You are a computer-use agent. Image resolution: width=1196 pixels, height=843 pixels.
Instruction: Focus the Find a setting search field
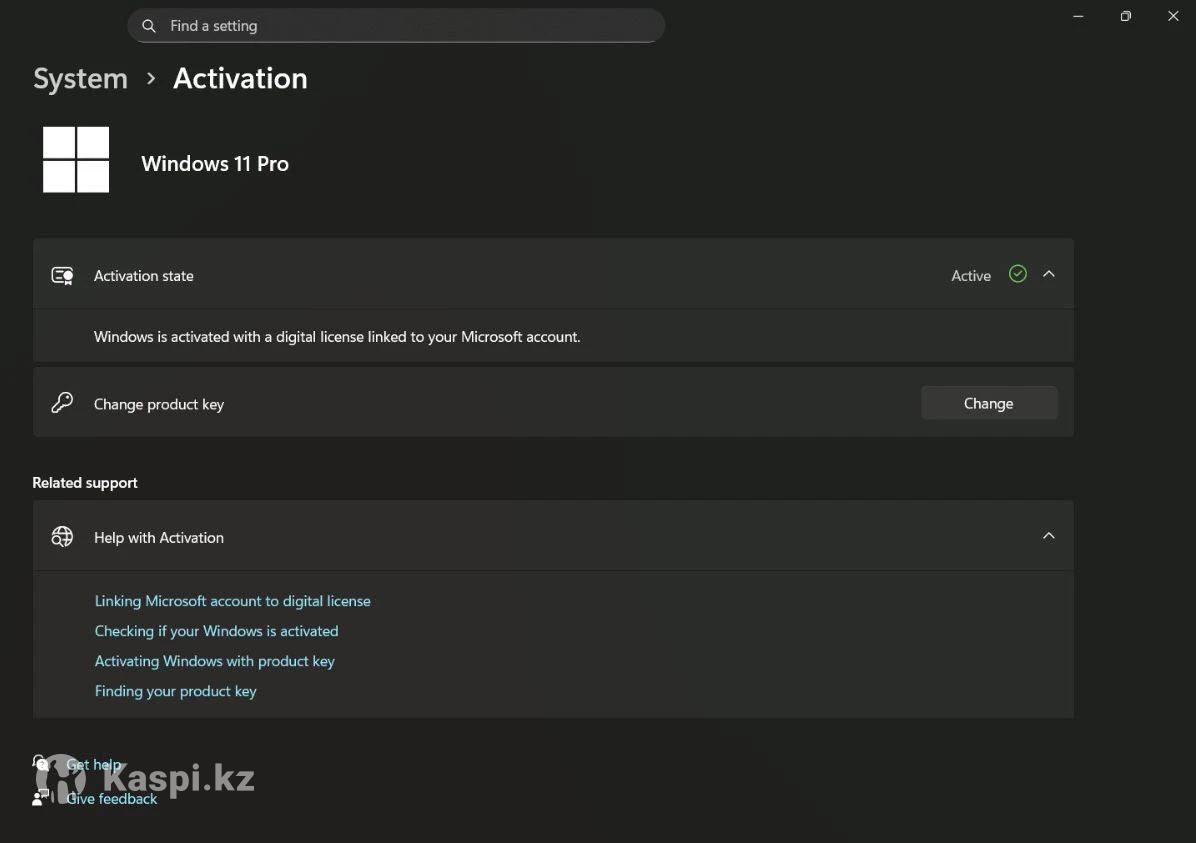pos(400,26)
